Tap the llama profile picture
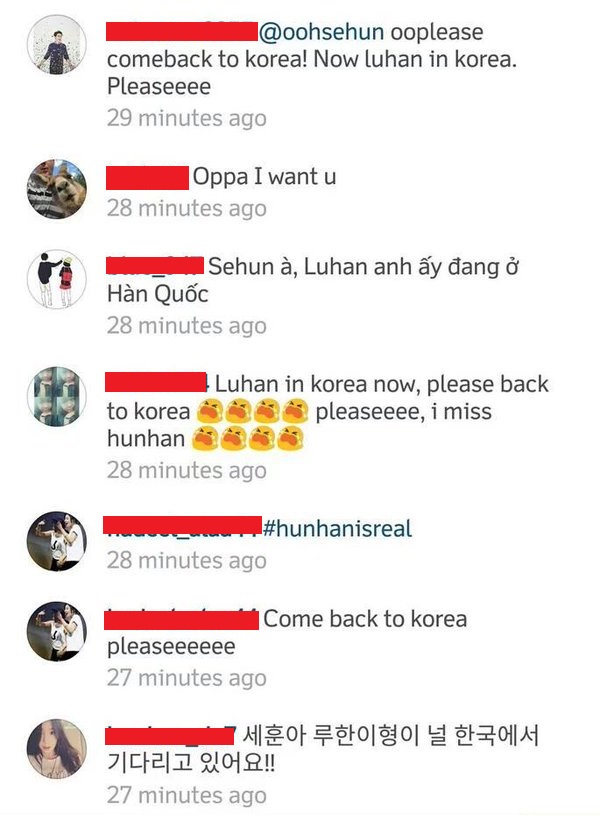This screenshot has height=816, width=600. [x=57, y=189]
